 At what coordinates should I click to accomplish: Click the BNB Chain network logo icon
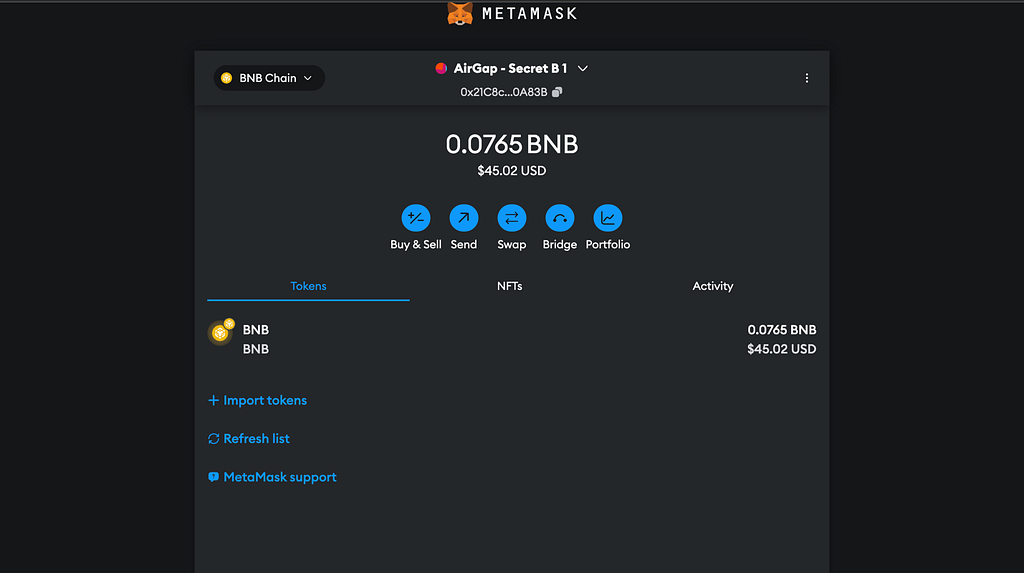(227, 78)
